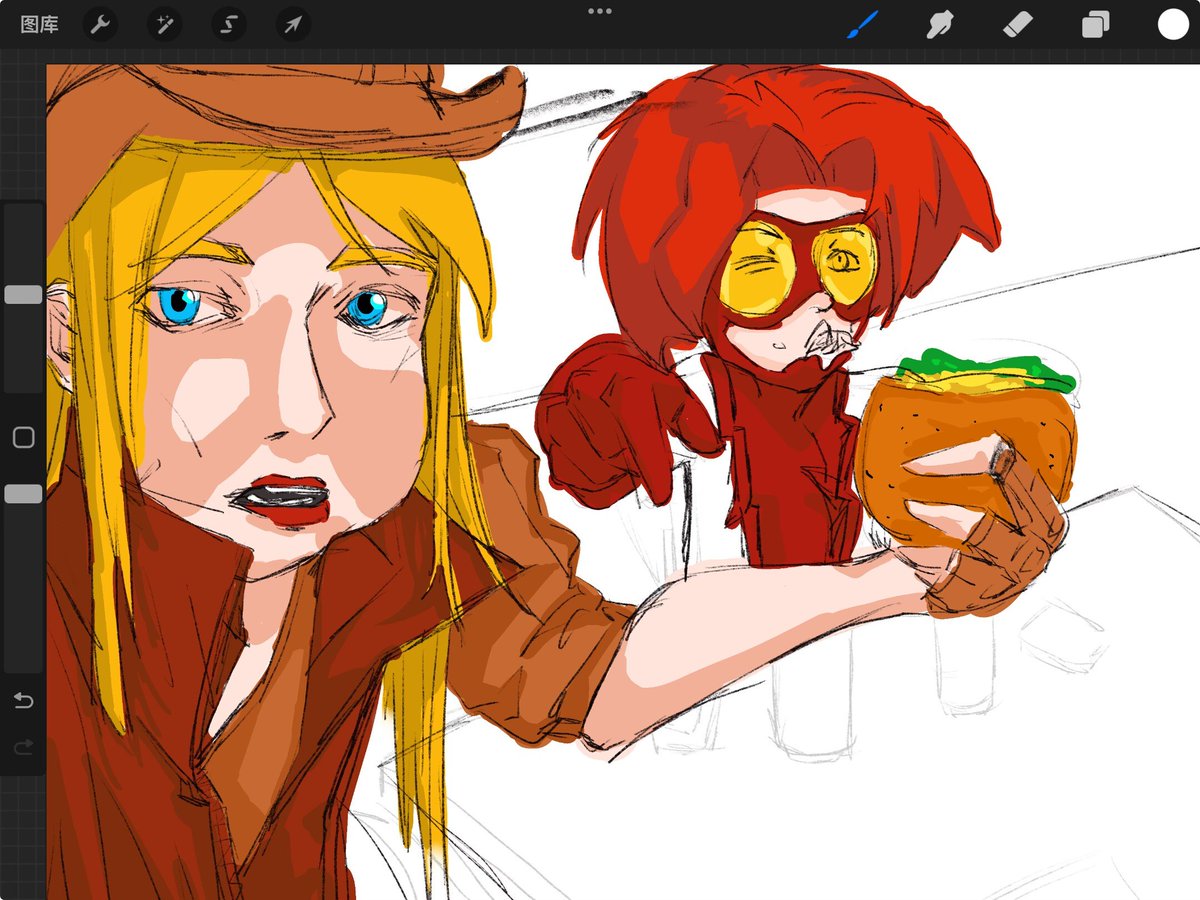The width and height of the screenshot is (1200, 900).
Task: Activate the Transform arrow tool
Action: [293, 25]
